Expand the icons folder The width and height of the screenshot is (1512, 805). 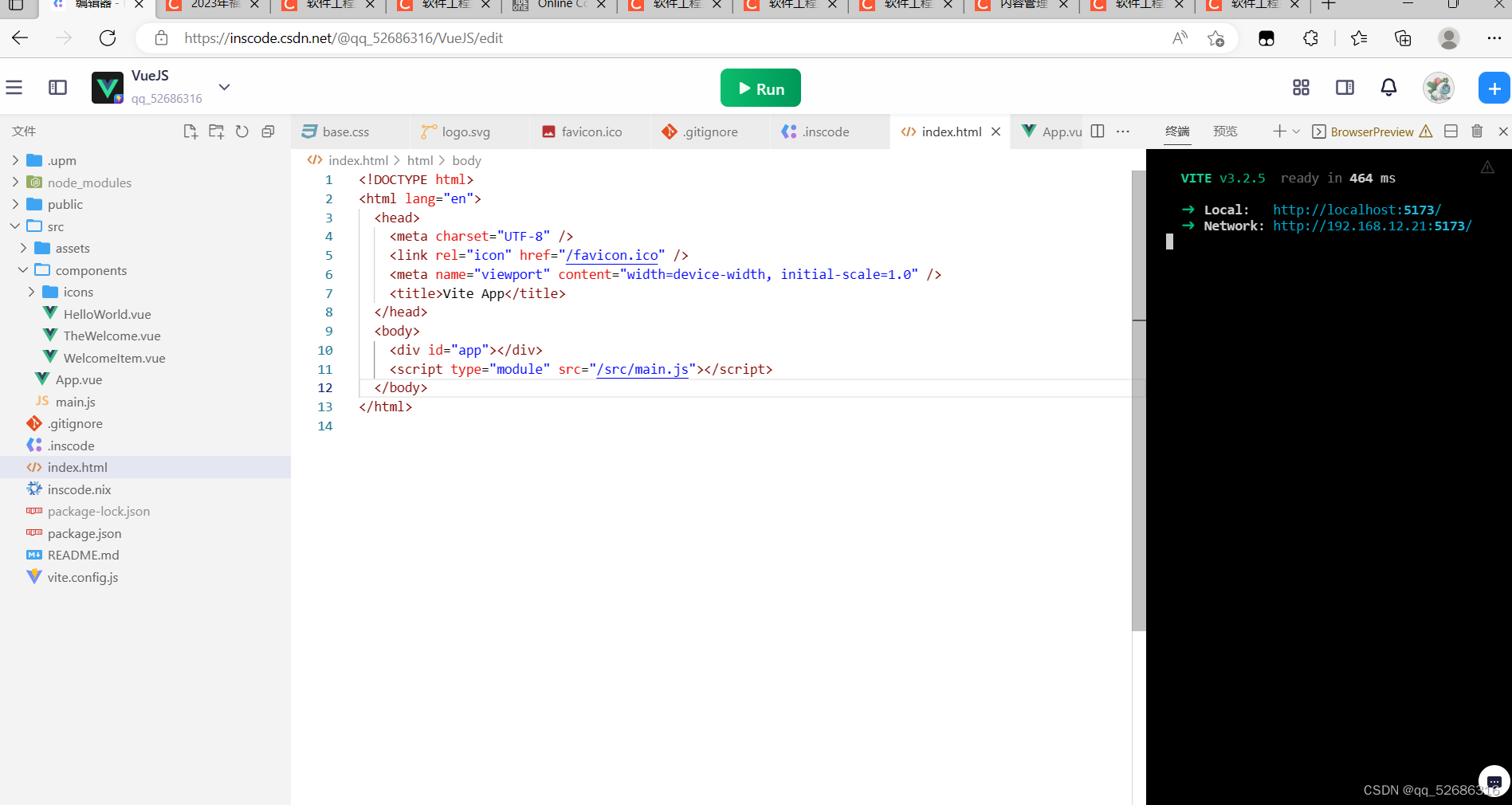point(31,292)
